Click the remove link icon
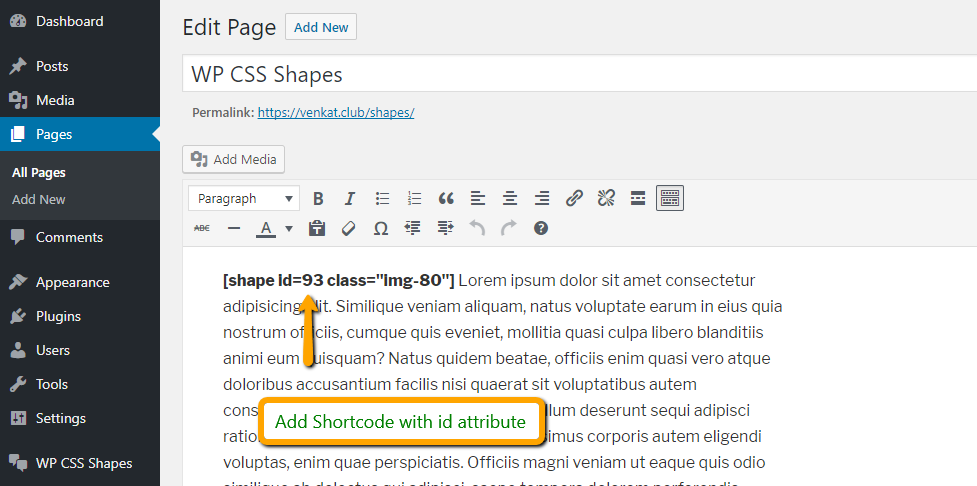977x486 pixels. click(606, 199)
